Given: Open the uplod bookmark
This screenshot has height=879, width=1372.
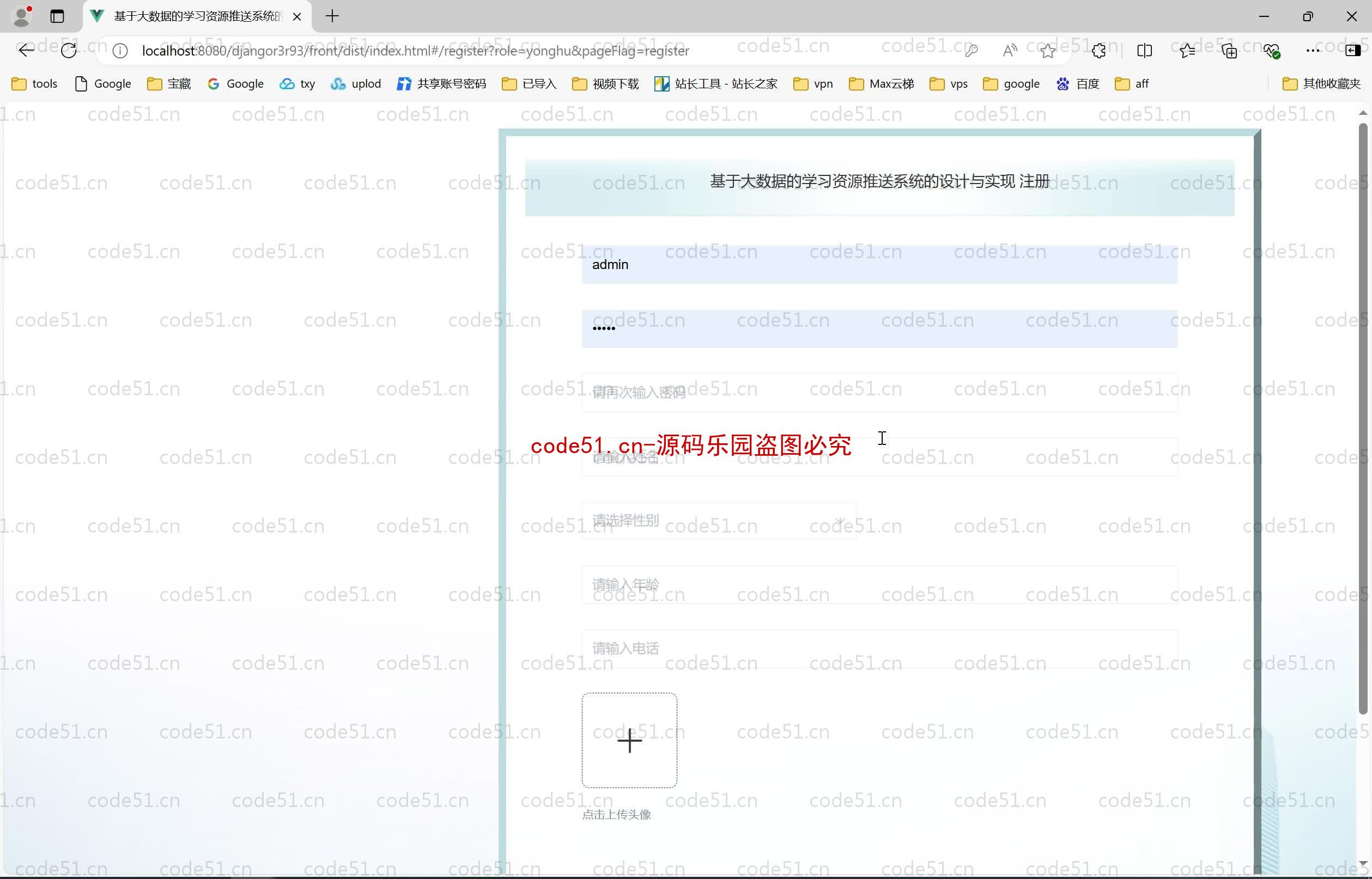Looking at the screenshot, I should click(x=356, y=84).
